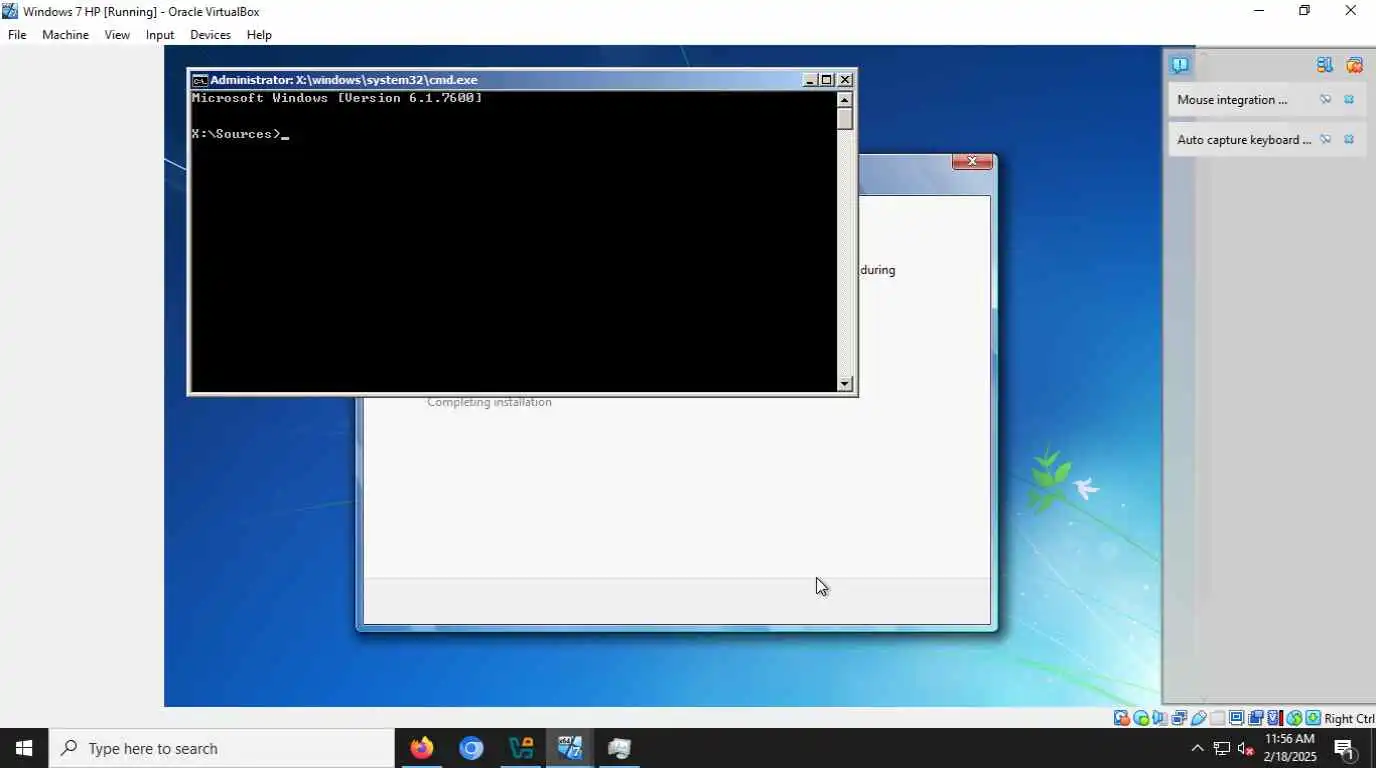1376x768 pixels.
Task: Click the Right Ctrl host key indicator
Action: pyautogui.click(x=1349, y=718)
